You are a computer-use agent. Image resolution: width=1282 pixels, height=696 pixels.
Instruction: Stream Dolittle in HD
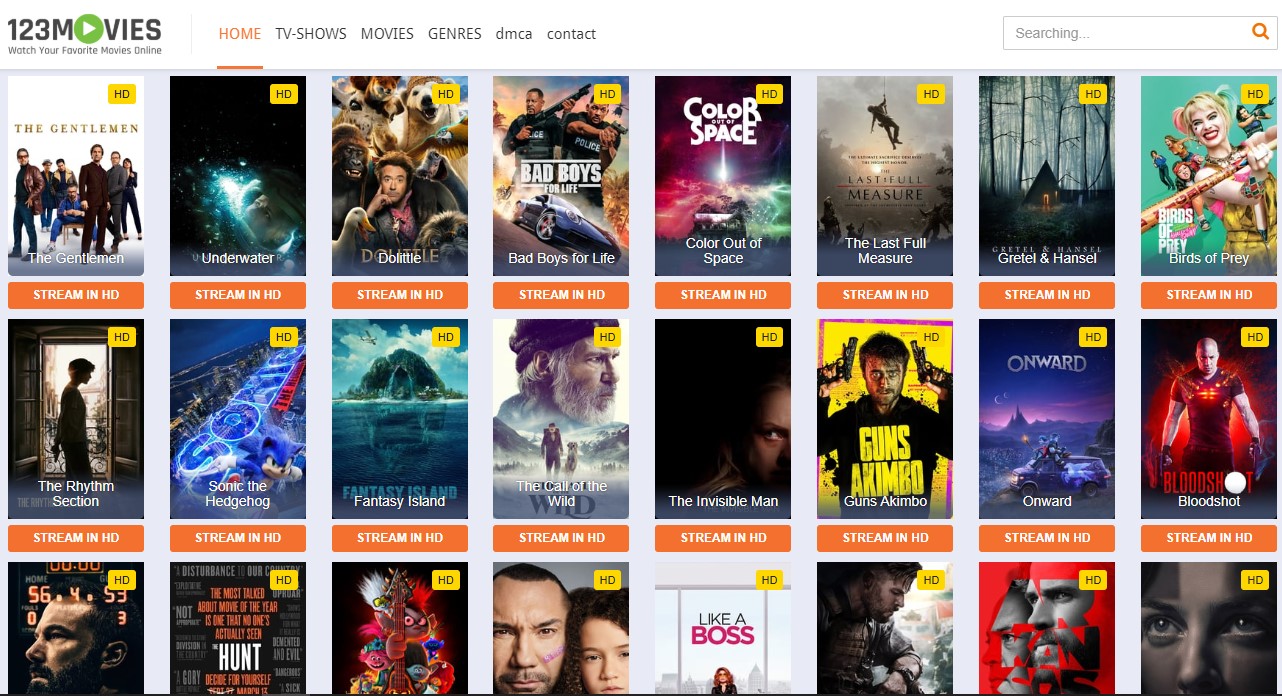pos(400,295)
